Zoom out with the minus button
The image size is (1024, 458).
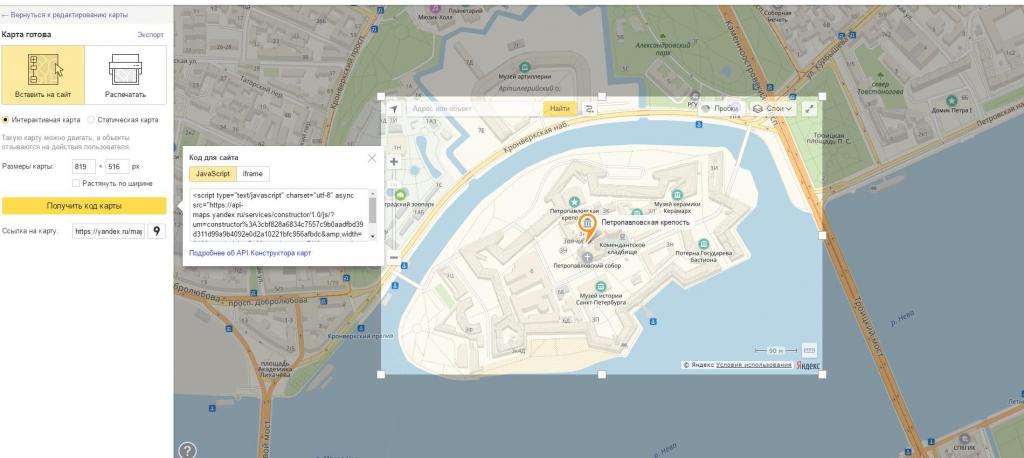point(394,258)
